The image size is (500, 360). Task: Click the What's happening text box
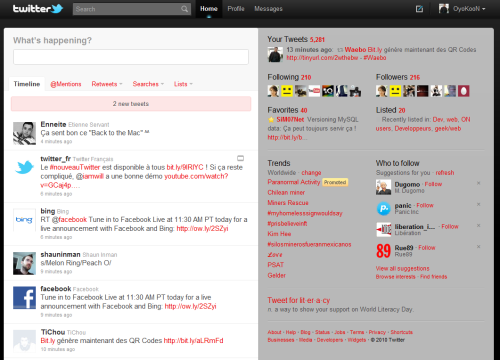tap(131, 57)
